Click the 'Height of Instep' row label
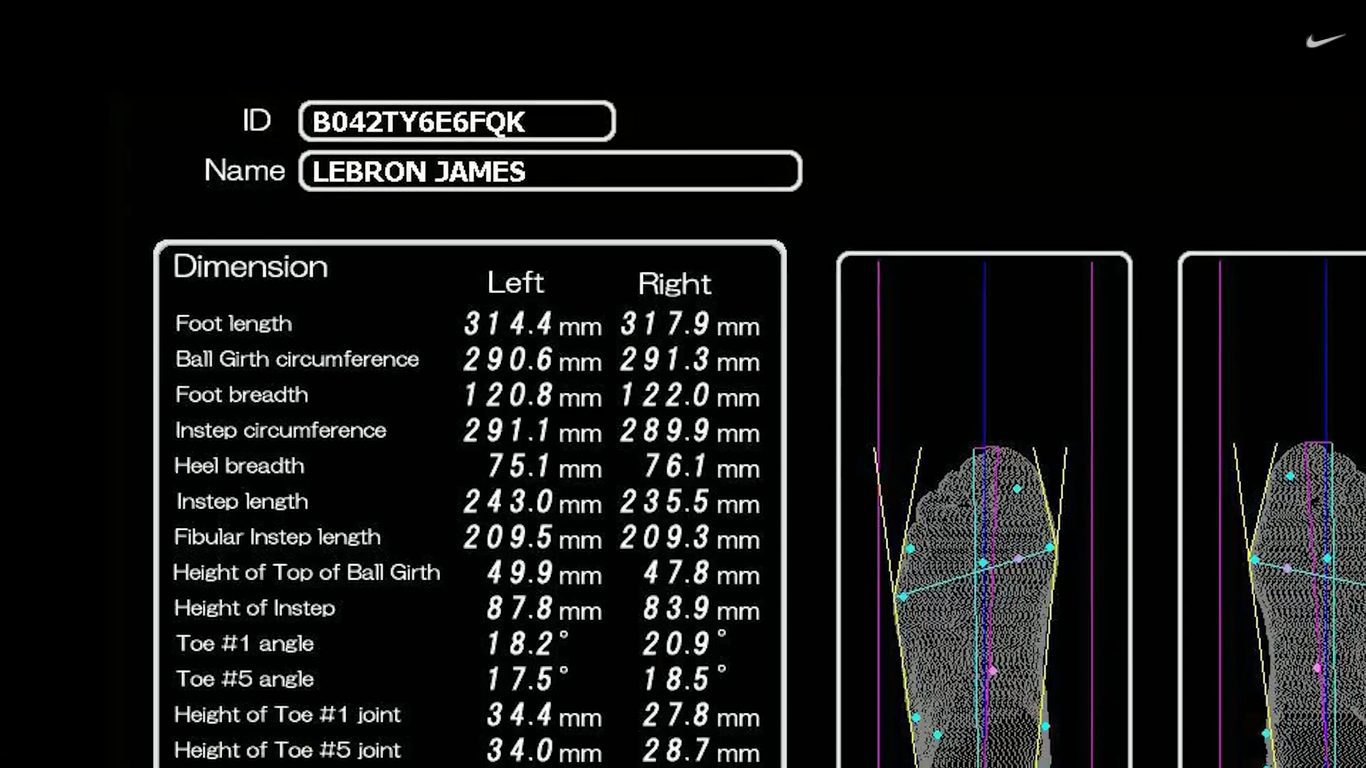 click(x=255, y=608)
